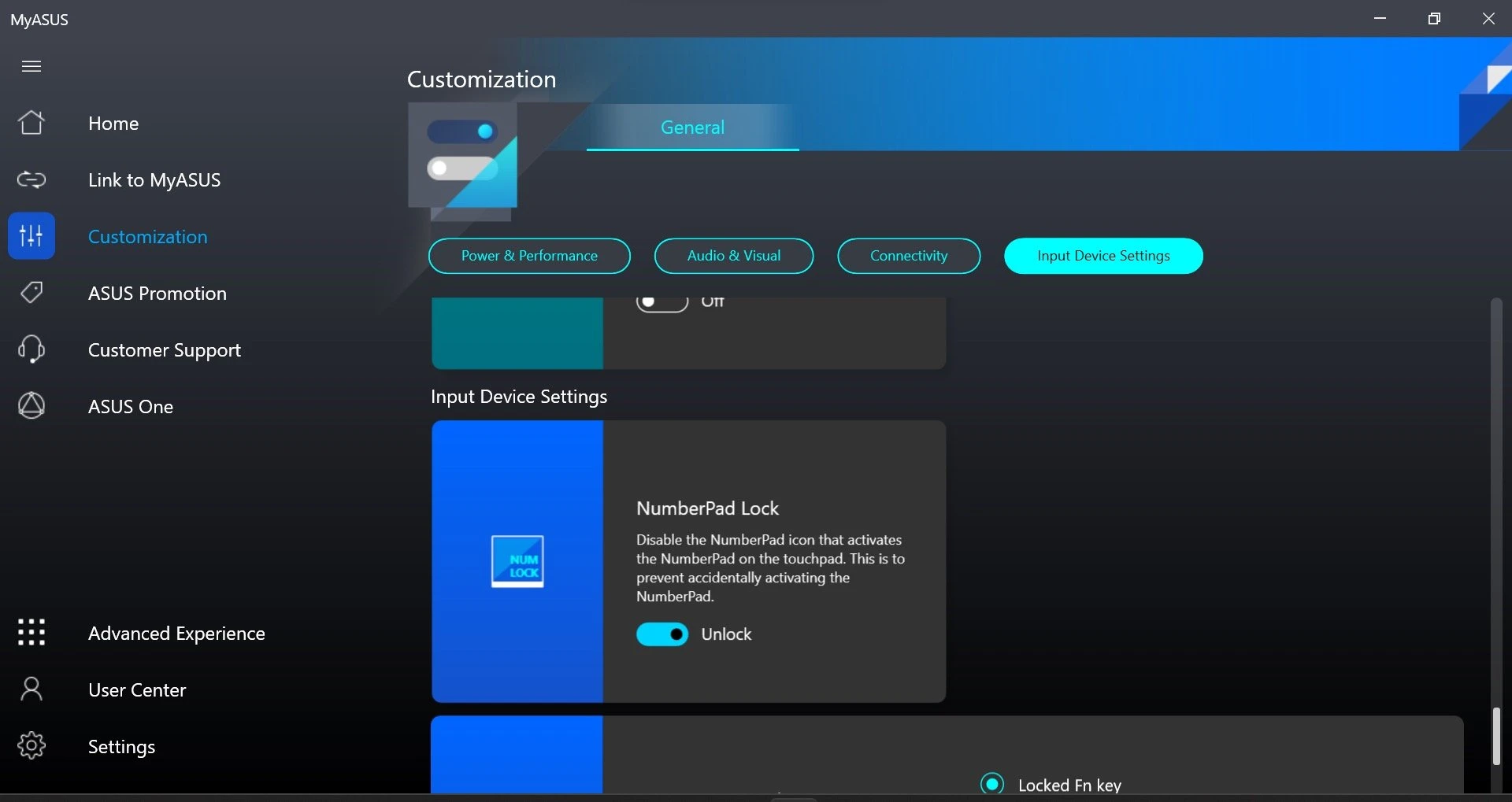Viewport: 1512px width, 802px height.
Task: Click the Customization sliders icon
Action: coord(31,235)
